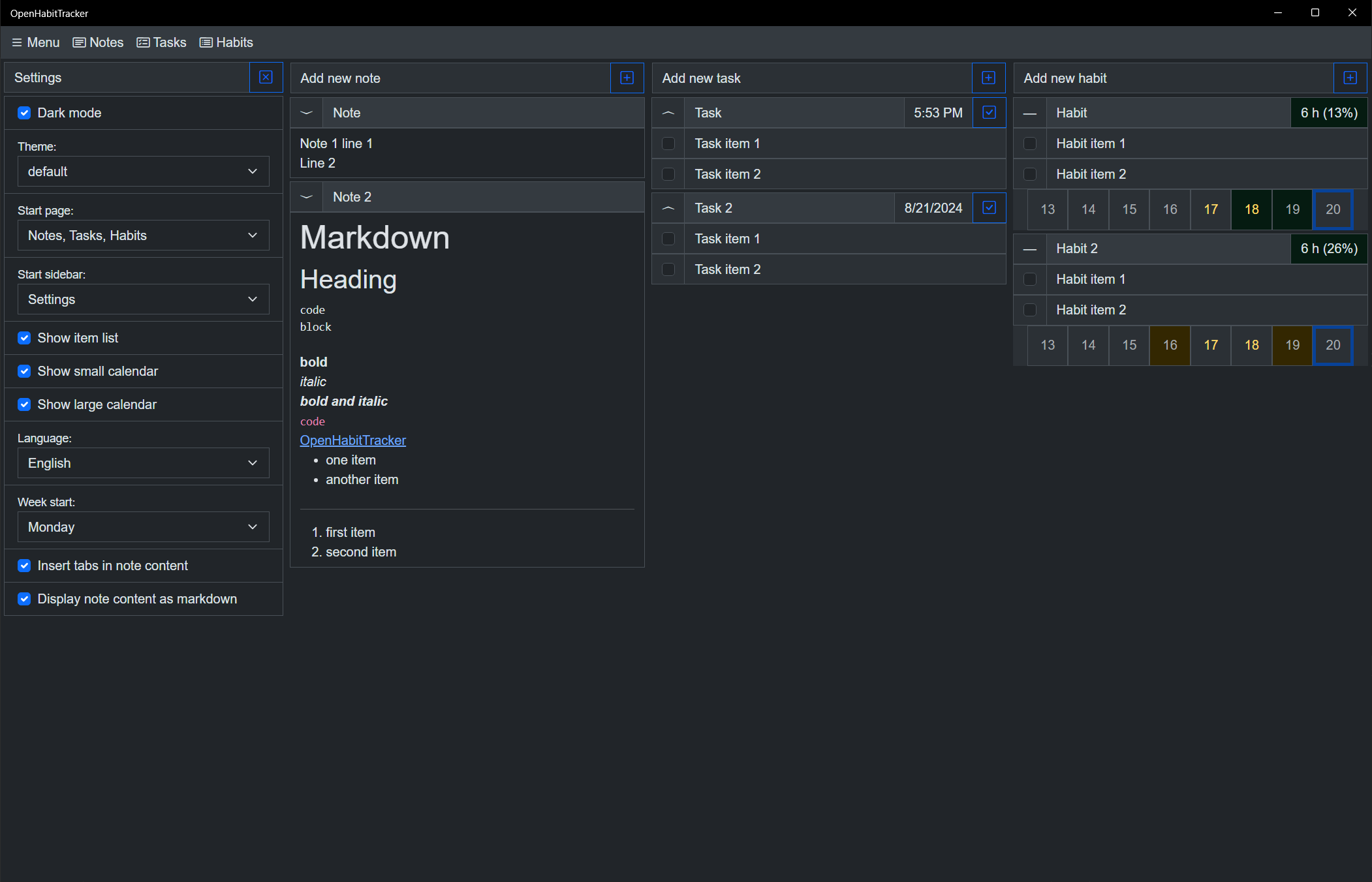Expand the Week start Monday dropdown
The width and height of the screenshot is (1372, 882).
[143, 527]
